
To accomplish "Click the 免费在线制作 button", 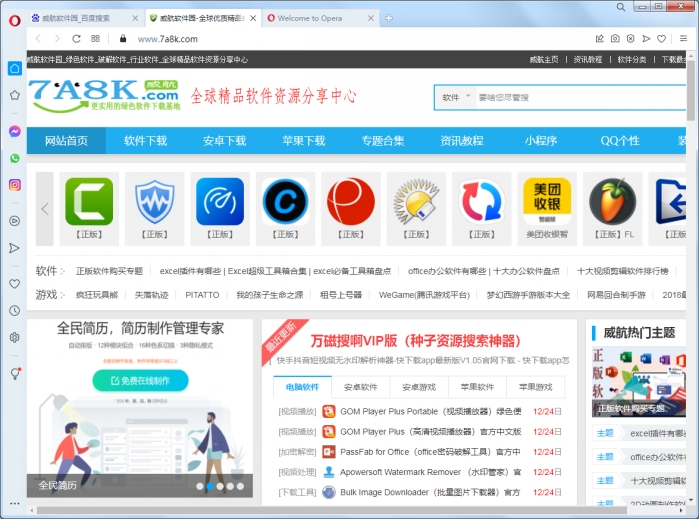I will (x=140, y=380).
